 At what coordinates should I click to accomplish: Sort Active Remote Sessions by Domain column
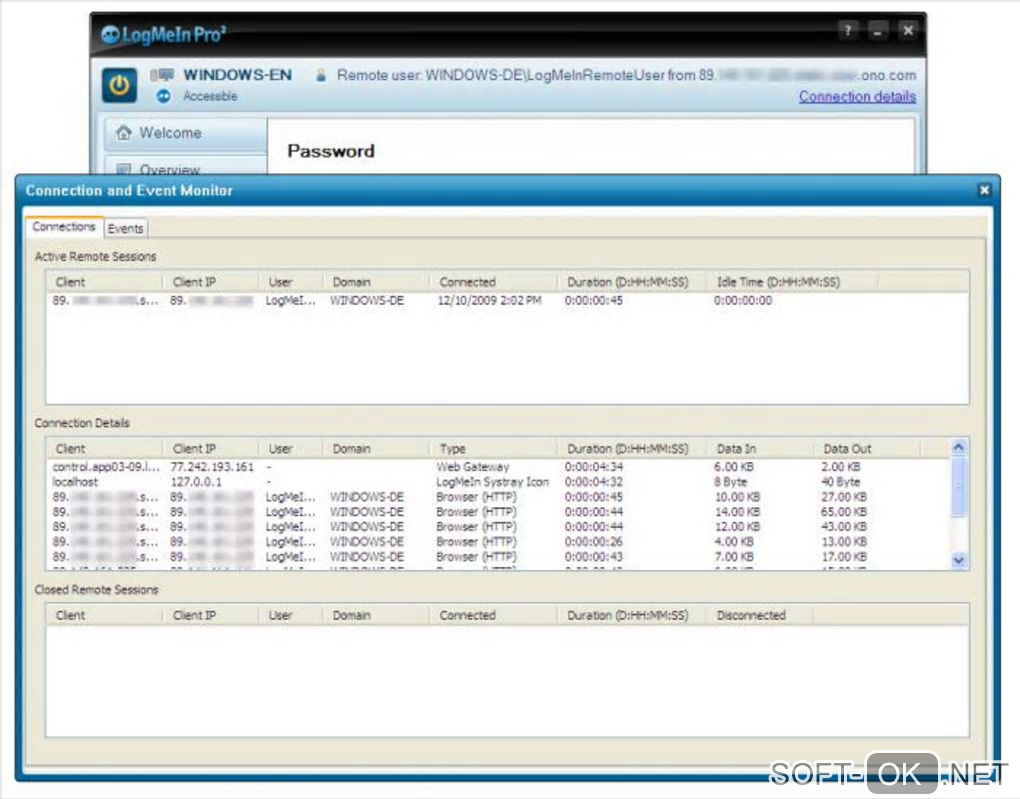click(376, 282)
